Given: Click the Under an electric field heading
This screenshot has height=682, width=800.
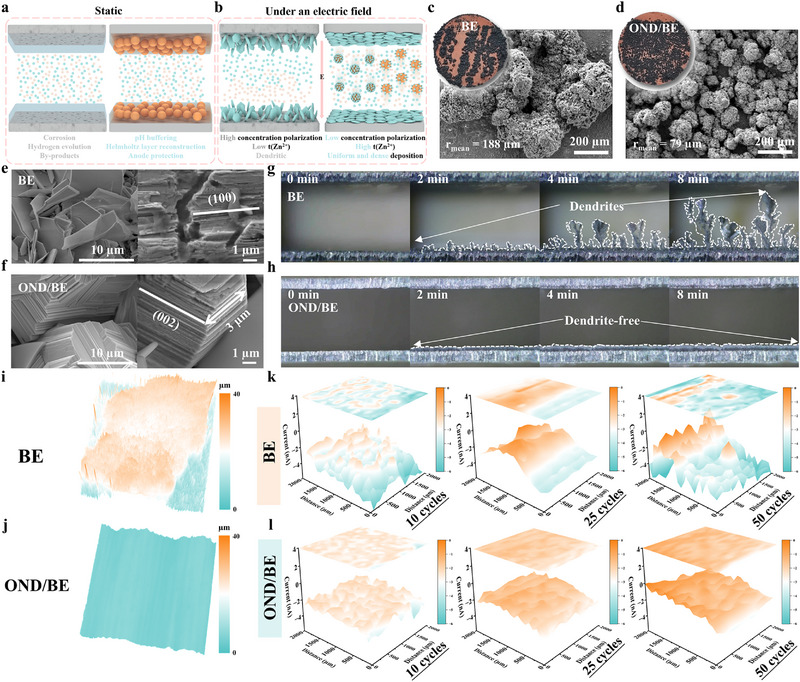Looking at the screenshot, I should click(x=318, y=11).
